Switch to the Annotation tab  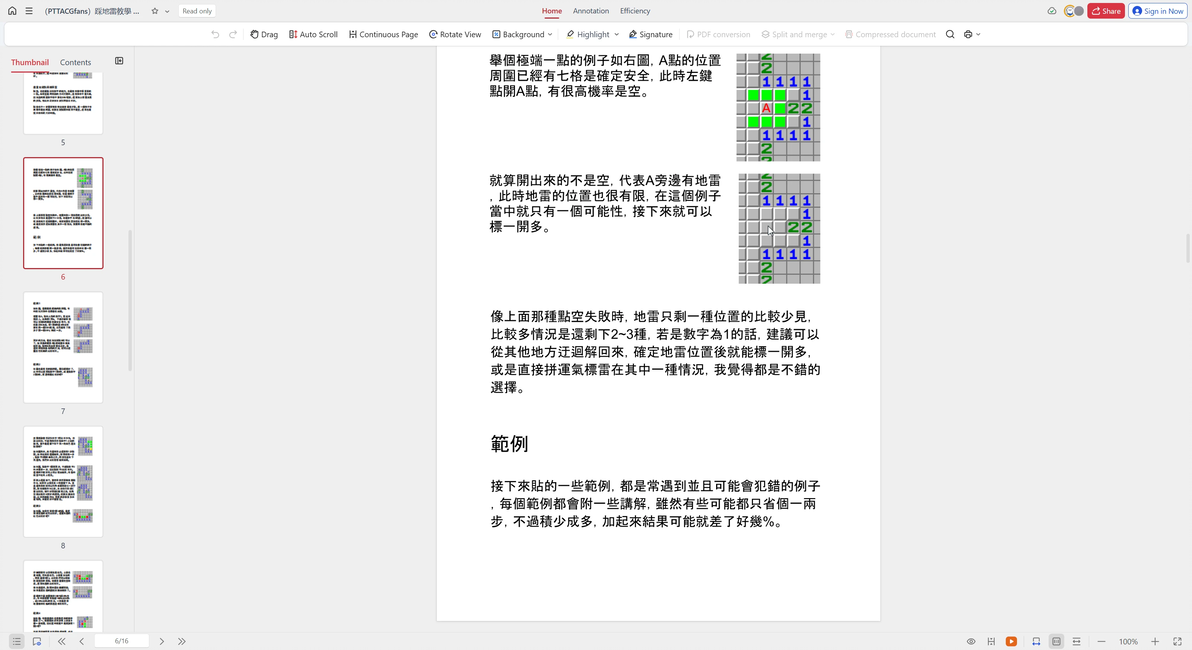(591, 11)
